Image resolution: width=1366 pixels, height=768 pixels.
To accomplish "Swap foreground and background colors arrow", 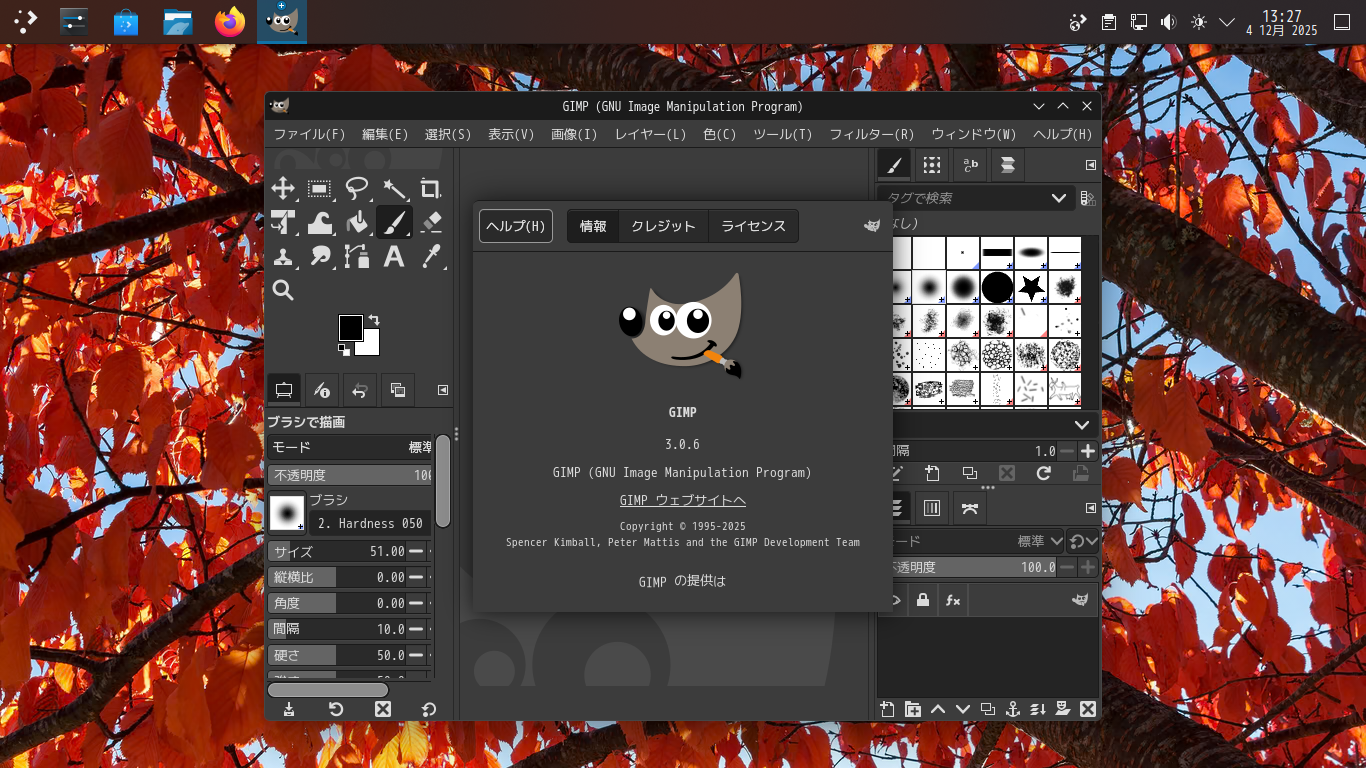I will (374, 320).
